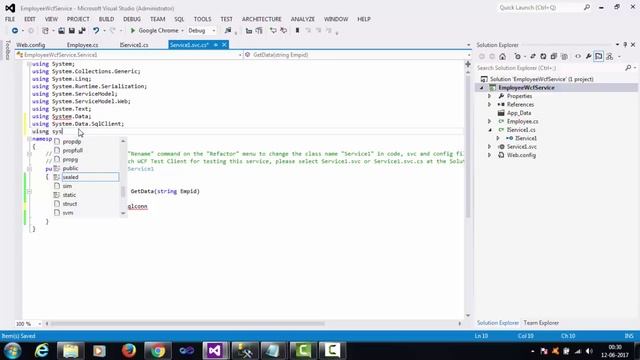
Task: Save the current file using toolbar icon
Action: pyautogui.click(x=72, y=31)
